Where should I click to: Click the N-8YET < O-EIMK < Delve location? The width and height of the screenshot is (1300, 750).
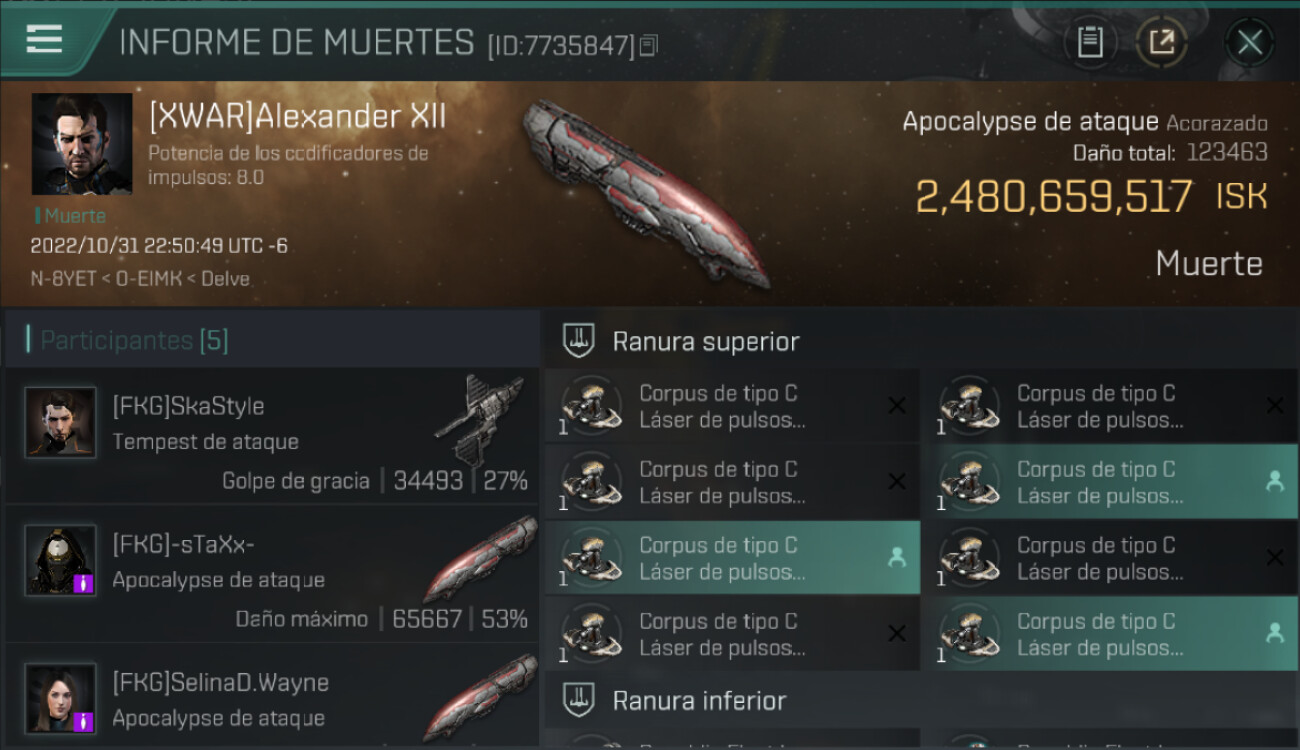[140, 278]
